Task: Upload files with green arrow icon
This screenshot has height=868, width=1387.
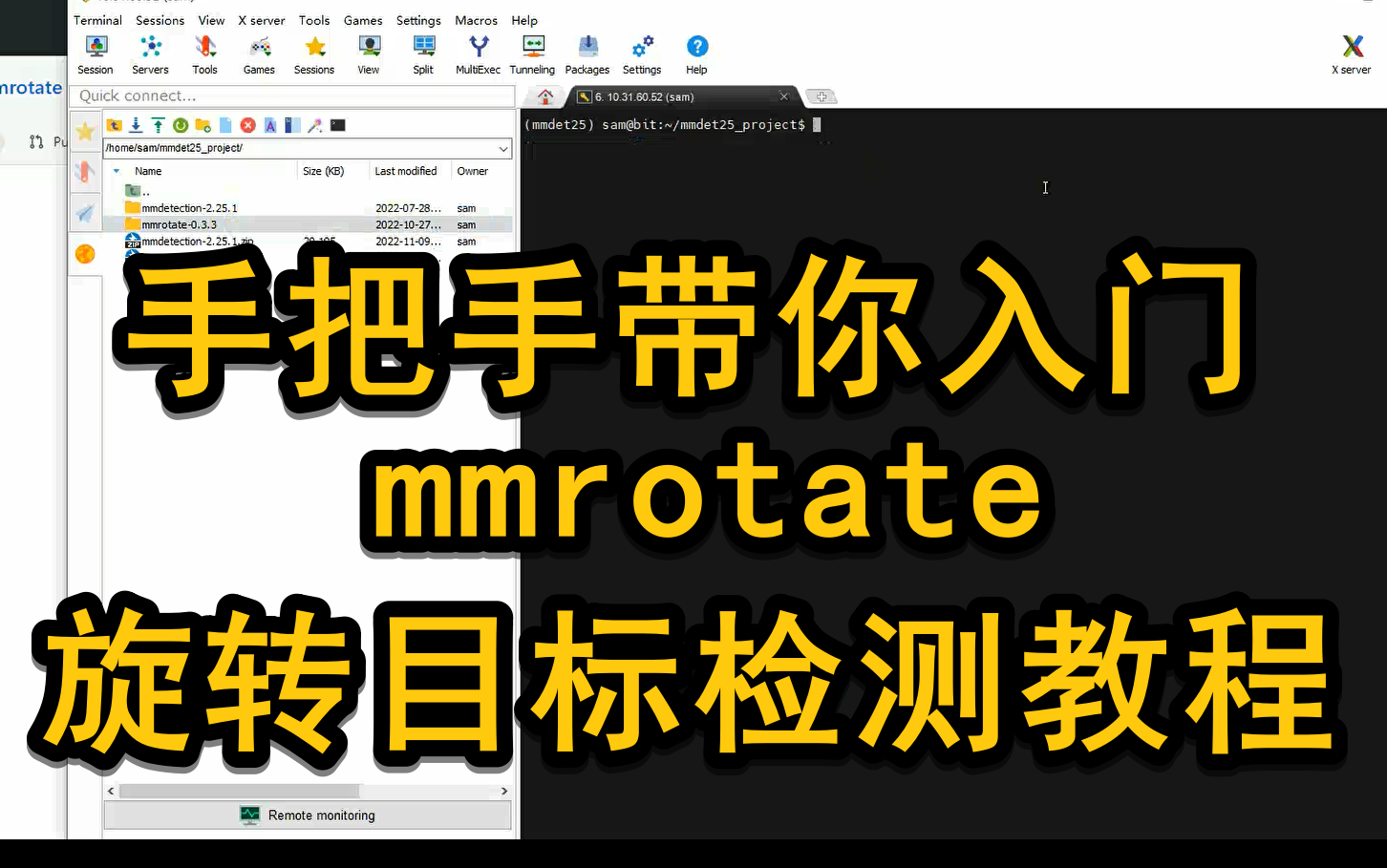Action: (158, 125)
